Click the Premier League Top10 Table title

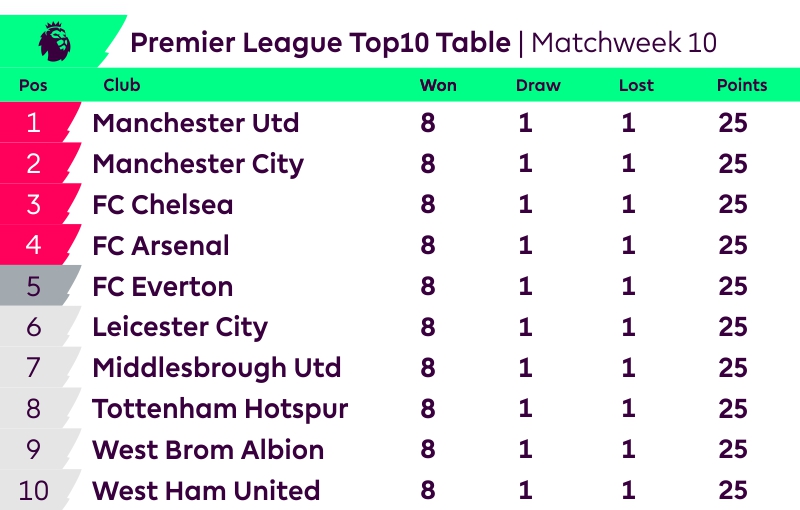coord(320,43)
